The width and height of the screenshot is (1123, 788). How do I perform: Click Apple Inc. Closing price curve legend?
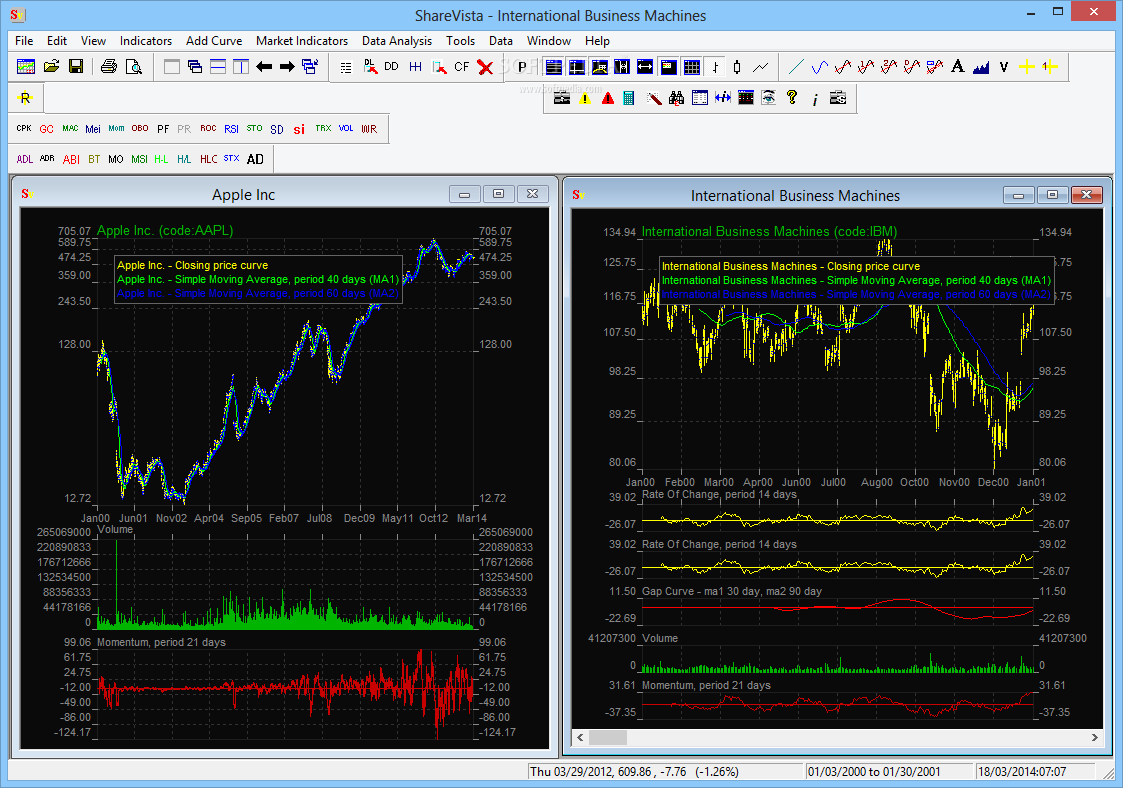pos(193,265)
